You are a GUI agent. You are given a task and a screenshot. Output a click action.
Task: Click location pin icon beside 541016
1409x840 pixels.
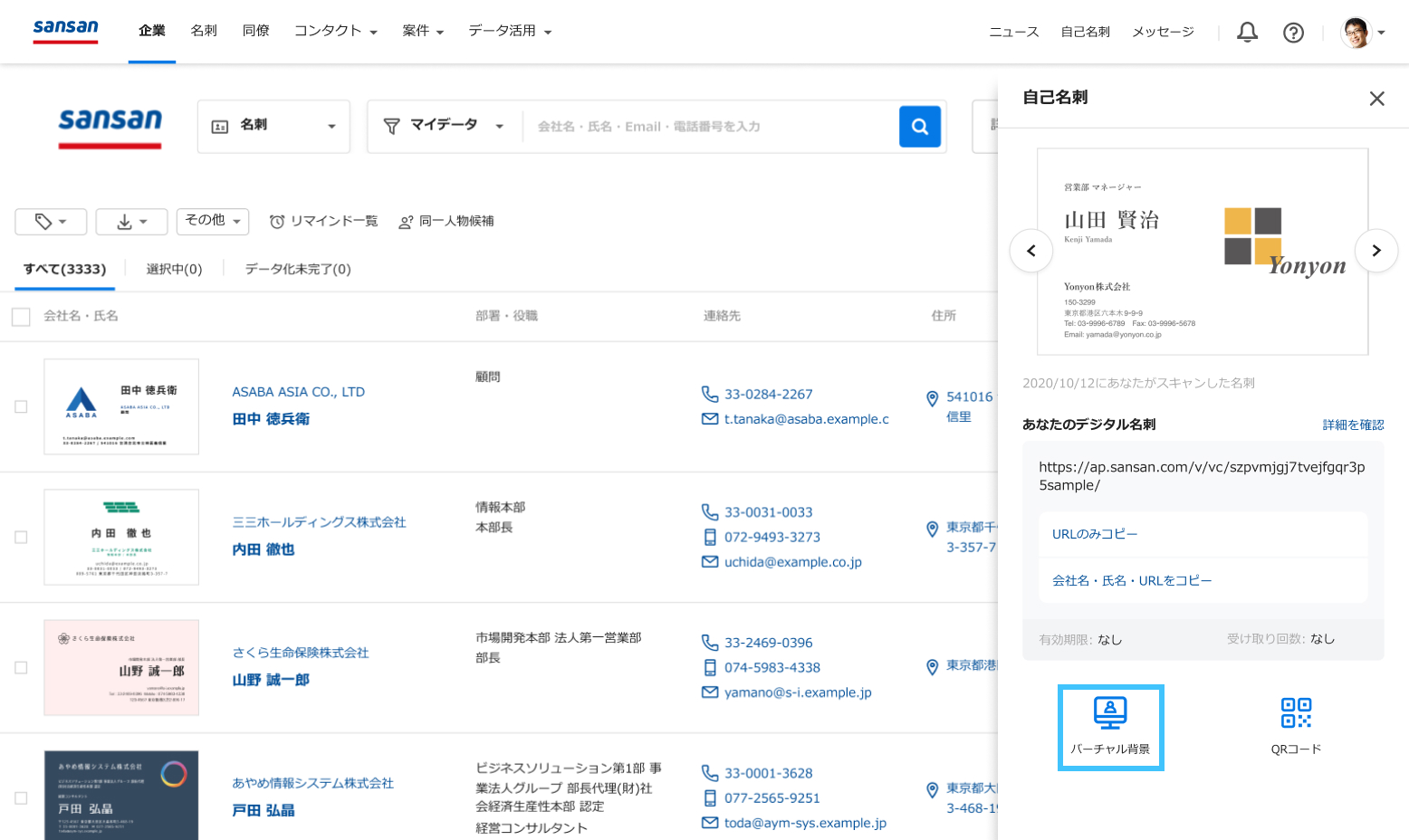click(932, 398)
